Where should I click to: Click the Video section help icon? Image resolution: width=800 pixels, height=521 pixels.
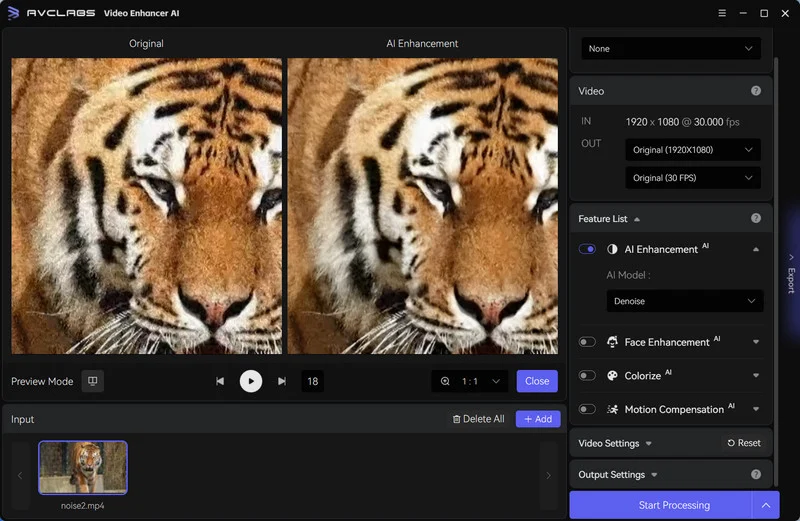(755, 91)
